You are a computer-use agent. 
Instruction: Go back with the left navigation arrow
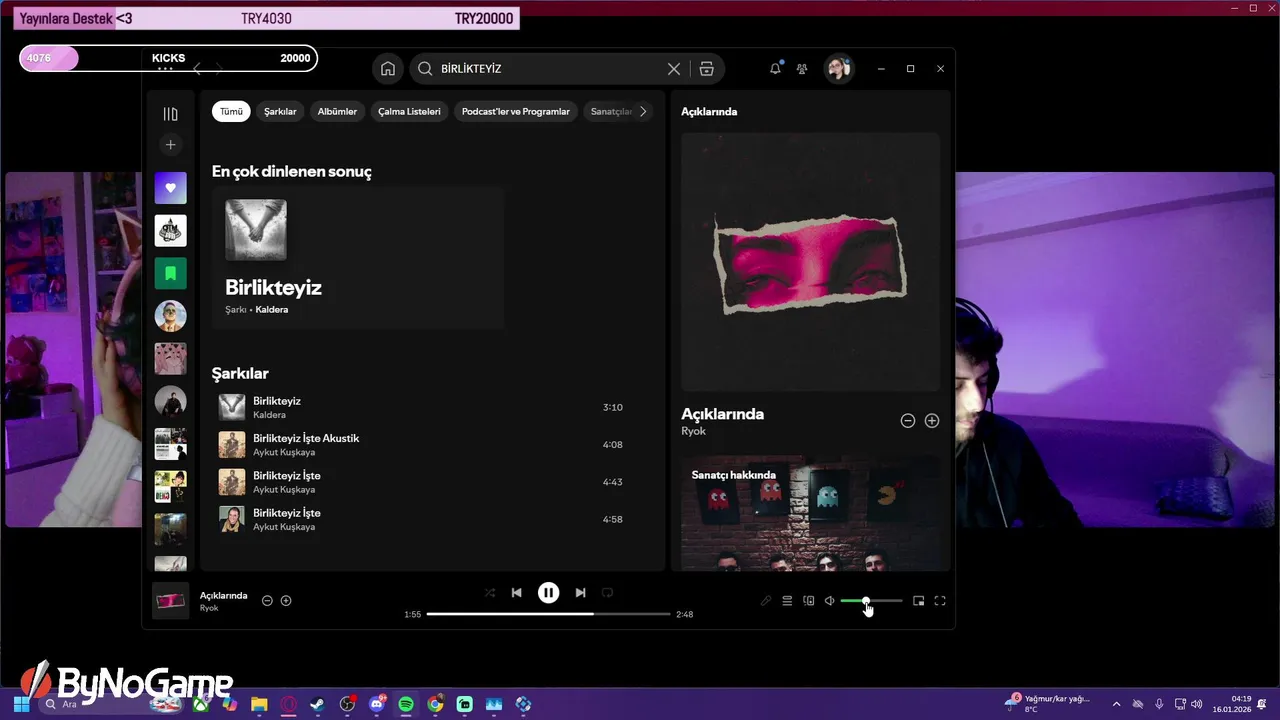pos(197,69)
